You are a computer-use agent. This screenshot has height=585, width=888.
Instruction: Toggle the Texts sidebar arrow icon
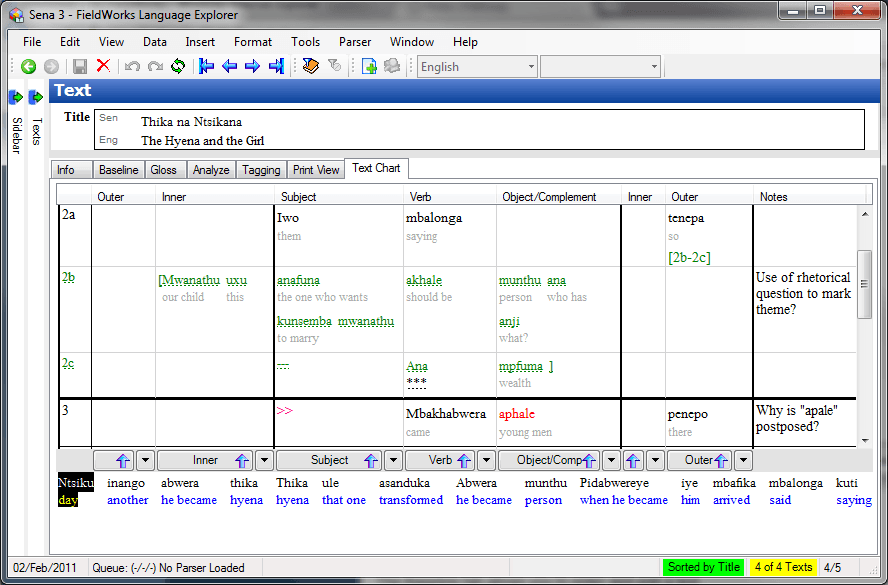tap(36, 97)
